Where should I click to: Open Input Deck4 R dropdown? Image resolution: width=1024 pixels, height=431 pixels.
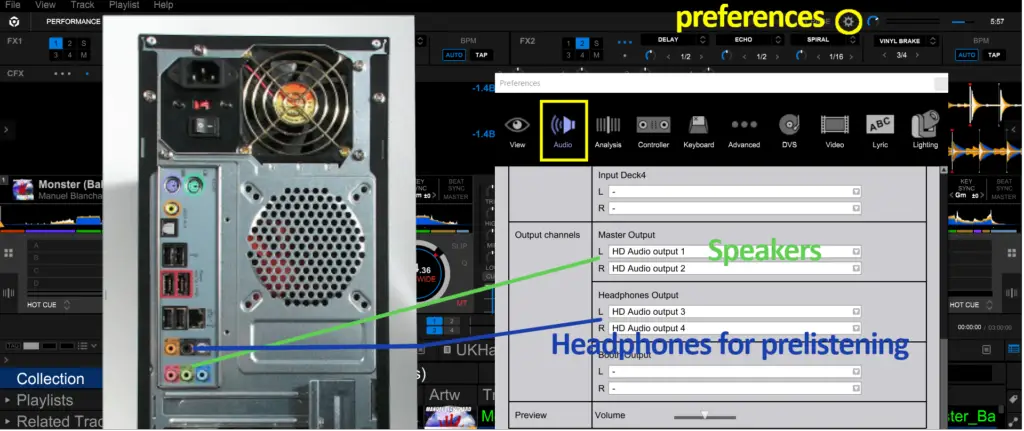pos(735,208)
